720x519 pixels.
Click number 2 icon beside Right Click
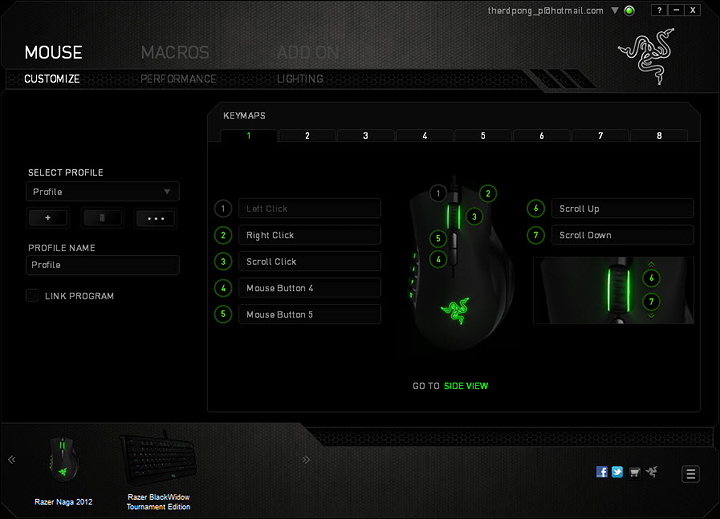coord(223,235)
